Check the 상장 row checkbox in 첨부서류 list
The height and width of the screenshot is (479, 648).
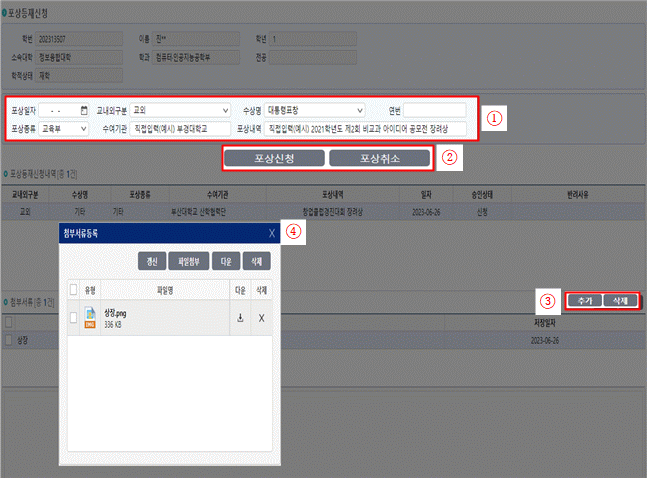pos(8,340)
